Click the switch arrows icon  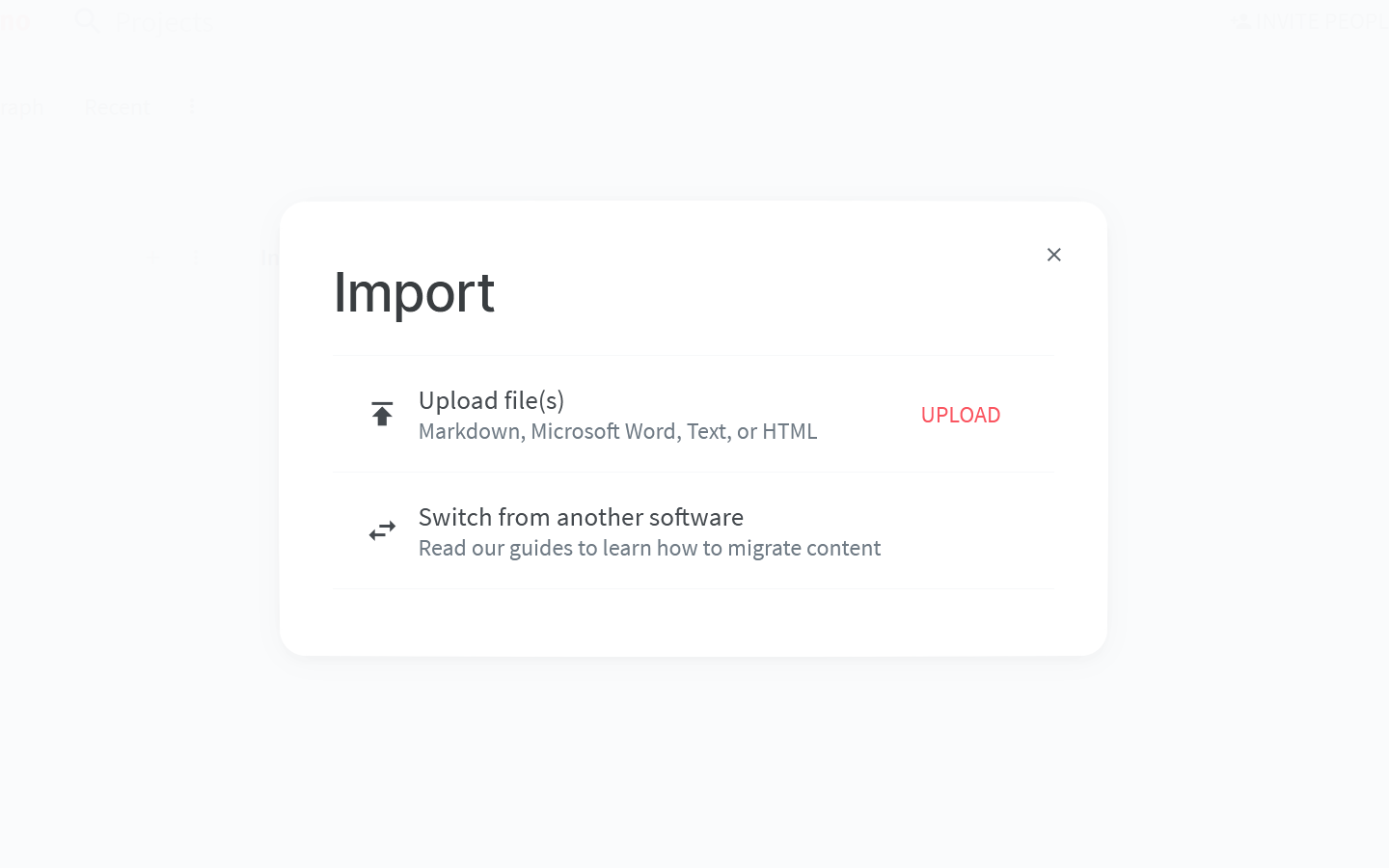point(382,530)
